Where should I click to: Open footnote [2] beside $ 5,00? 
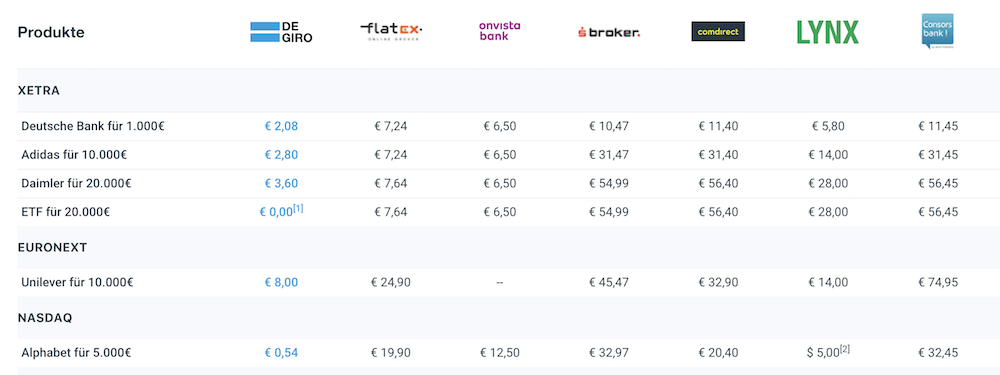[x=845, y=348]
